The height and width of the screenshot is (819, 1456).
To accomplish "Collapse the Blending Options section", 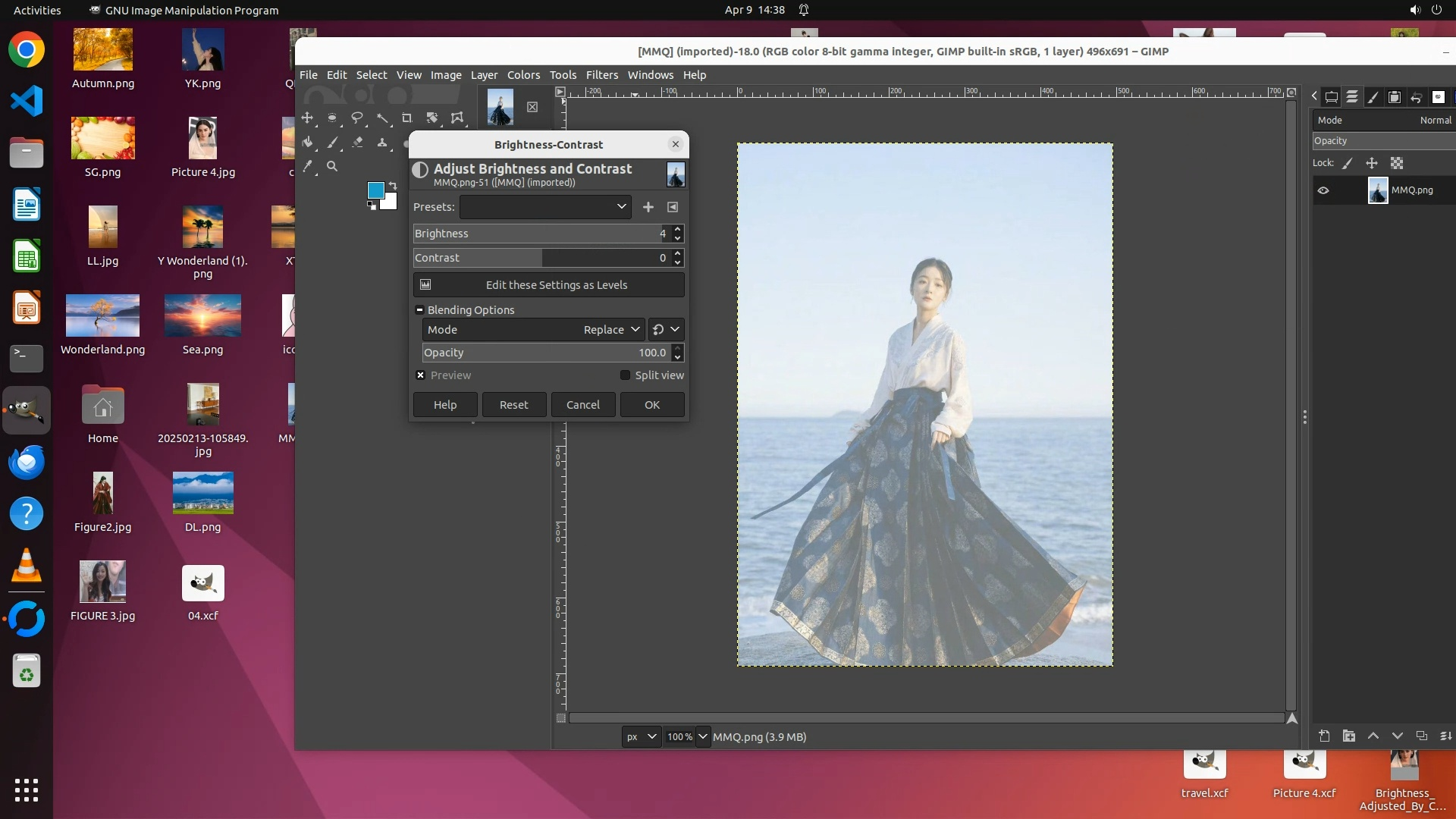I will click(x=419, y=310).
